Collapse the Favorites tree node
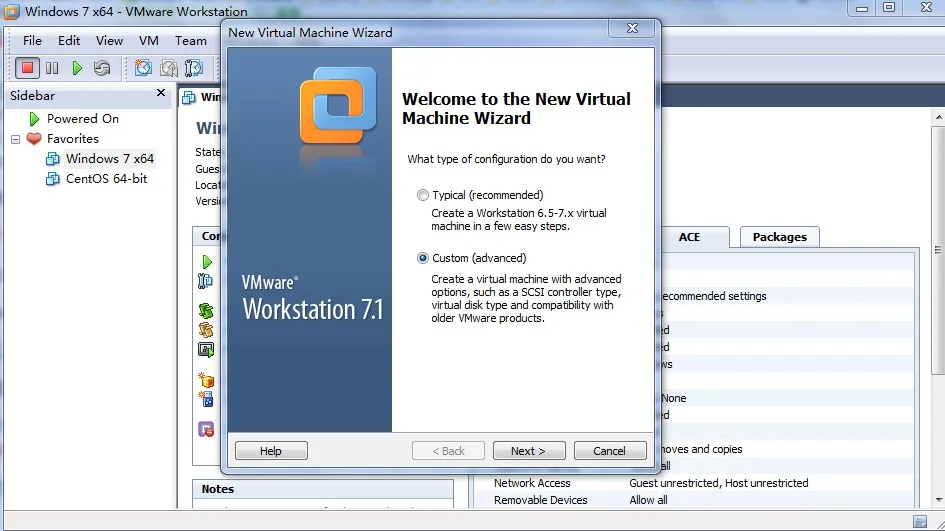 point(16,139)
